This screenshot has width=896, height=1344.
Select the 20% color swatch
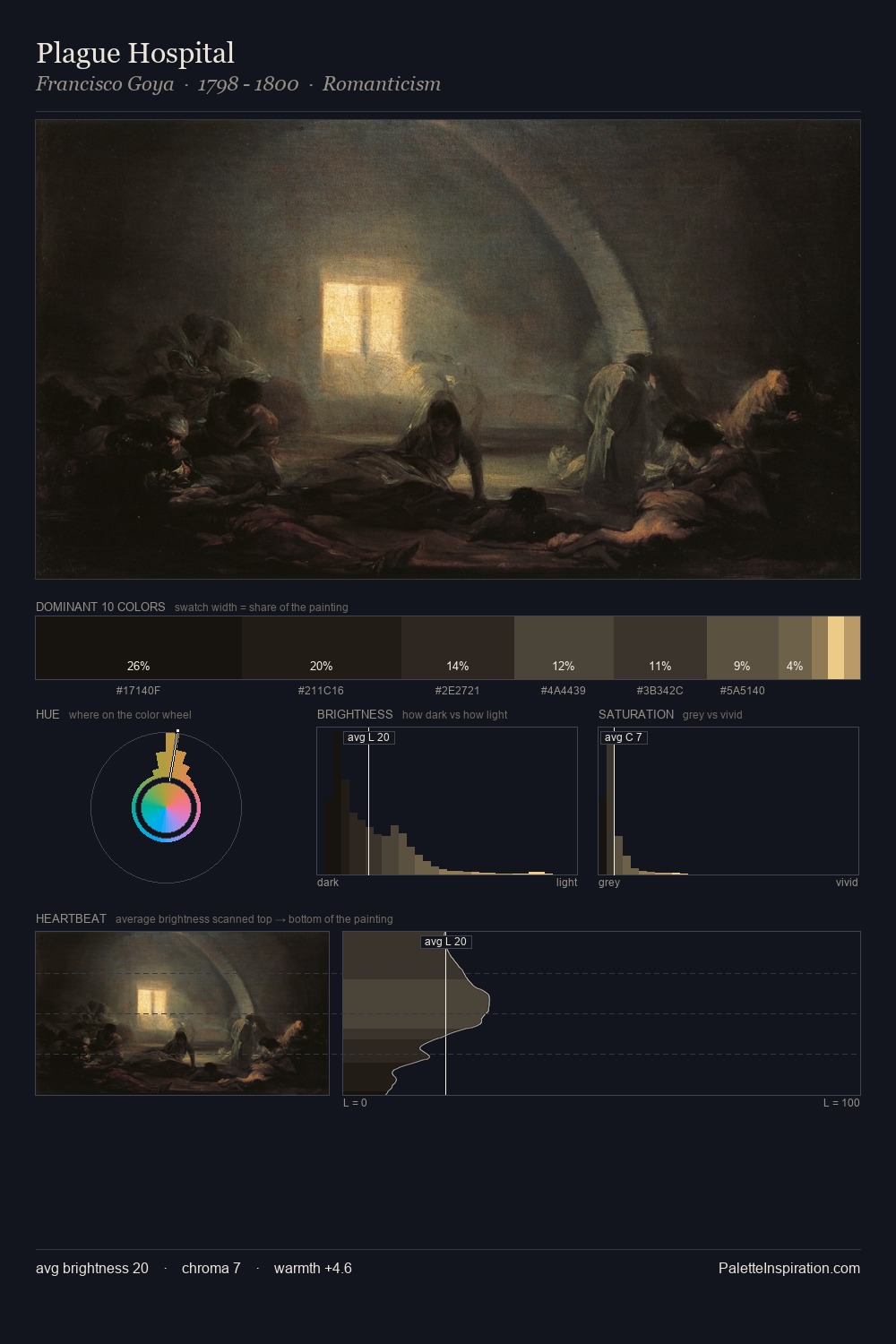coord(322,648)
